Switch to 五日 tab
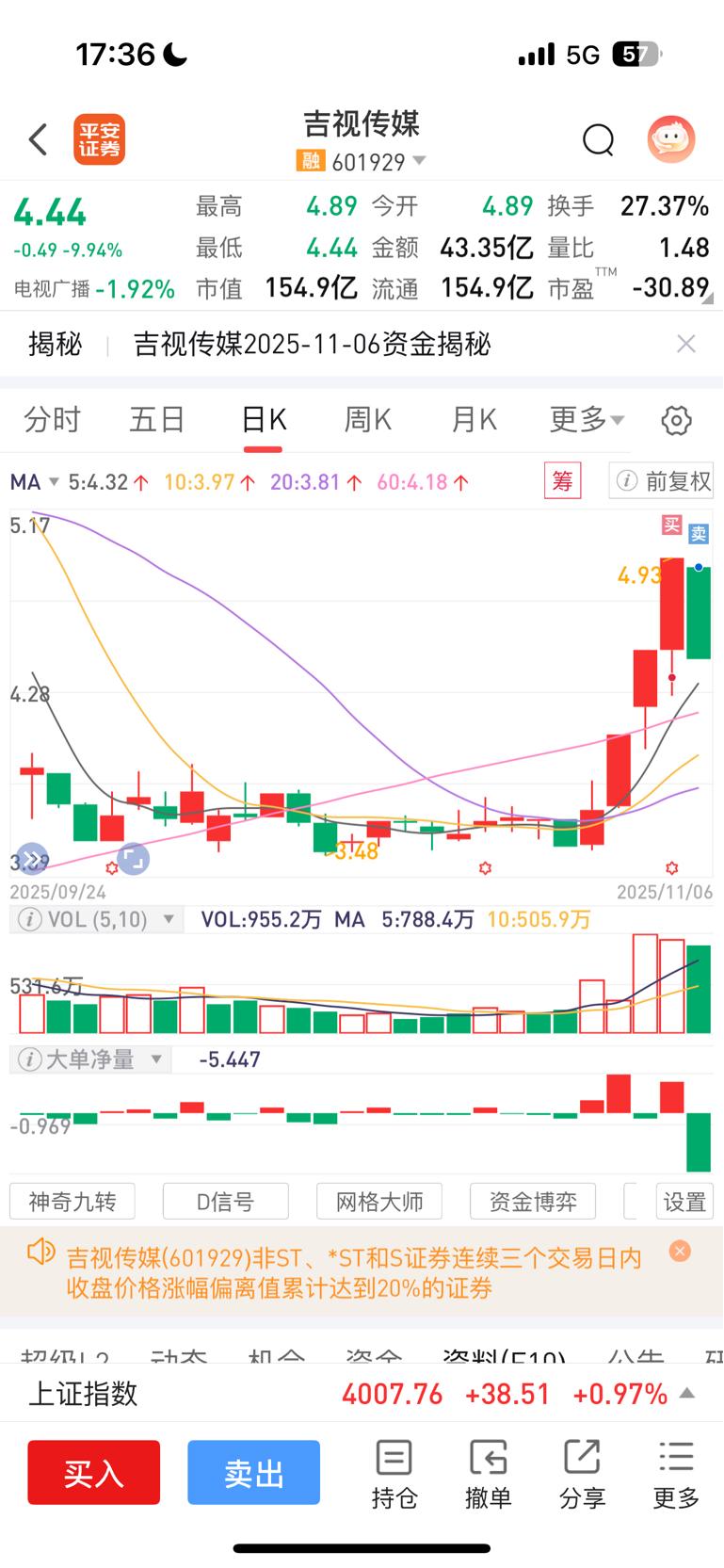The width and height of the screenshot is (724, 1568). pyautogui.click(x=157, y=419)
